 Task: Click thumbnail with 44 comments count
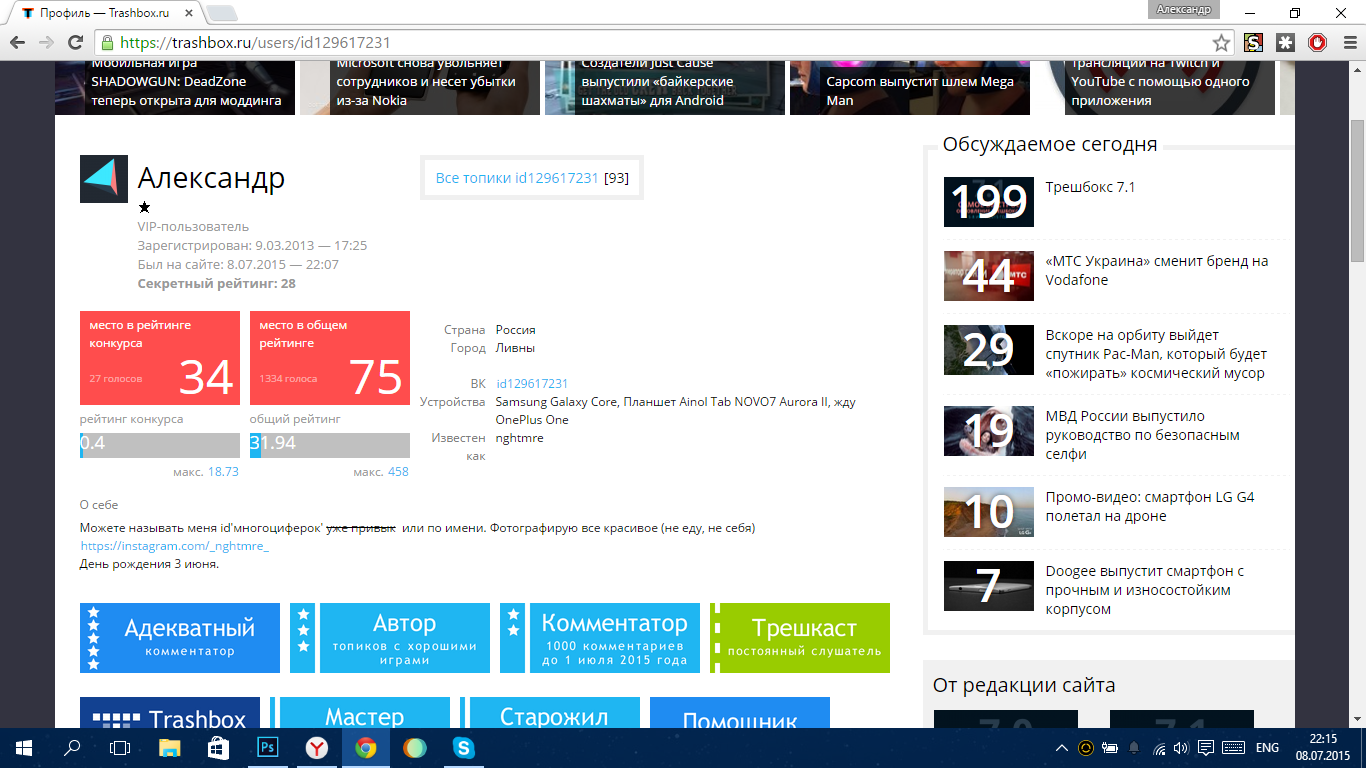[989, 276]
